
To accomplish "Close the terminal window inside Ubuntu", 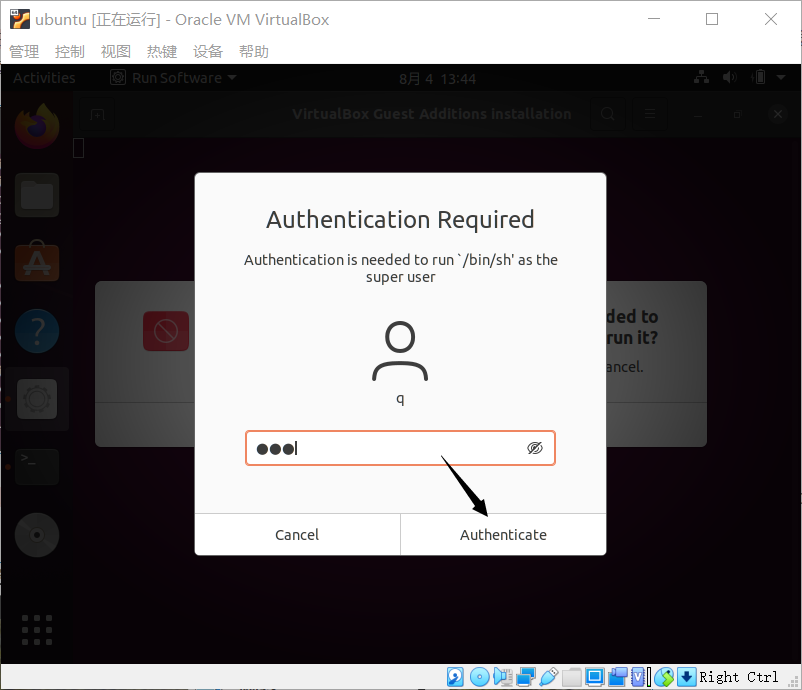I will (777, 114).
